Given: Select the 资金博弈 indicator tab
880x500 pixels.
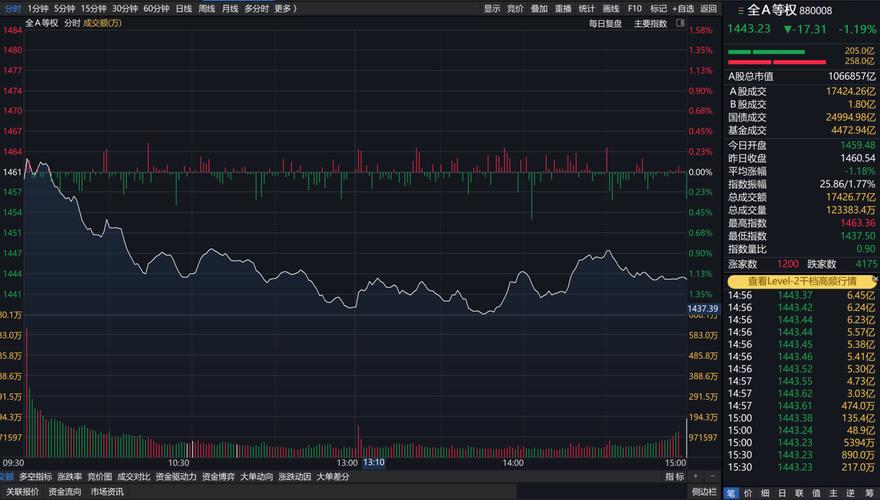Looking at the screenshot, I should coord(218,476).
